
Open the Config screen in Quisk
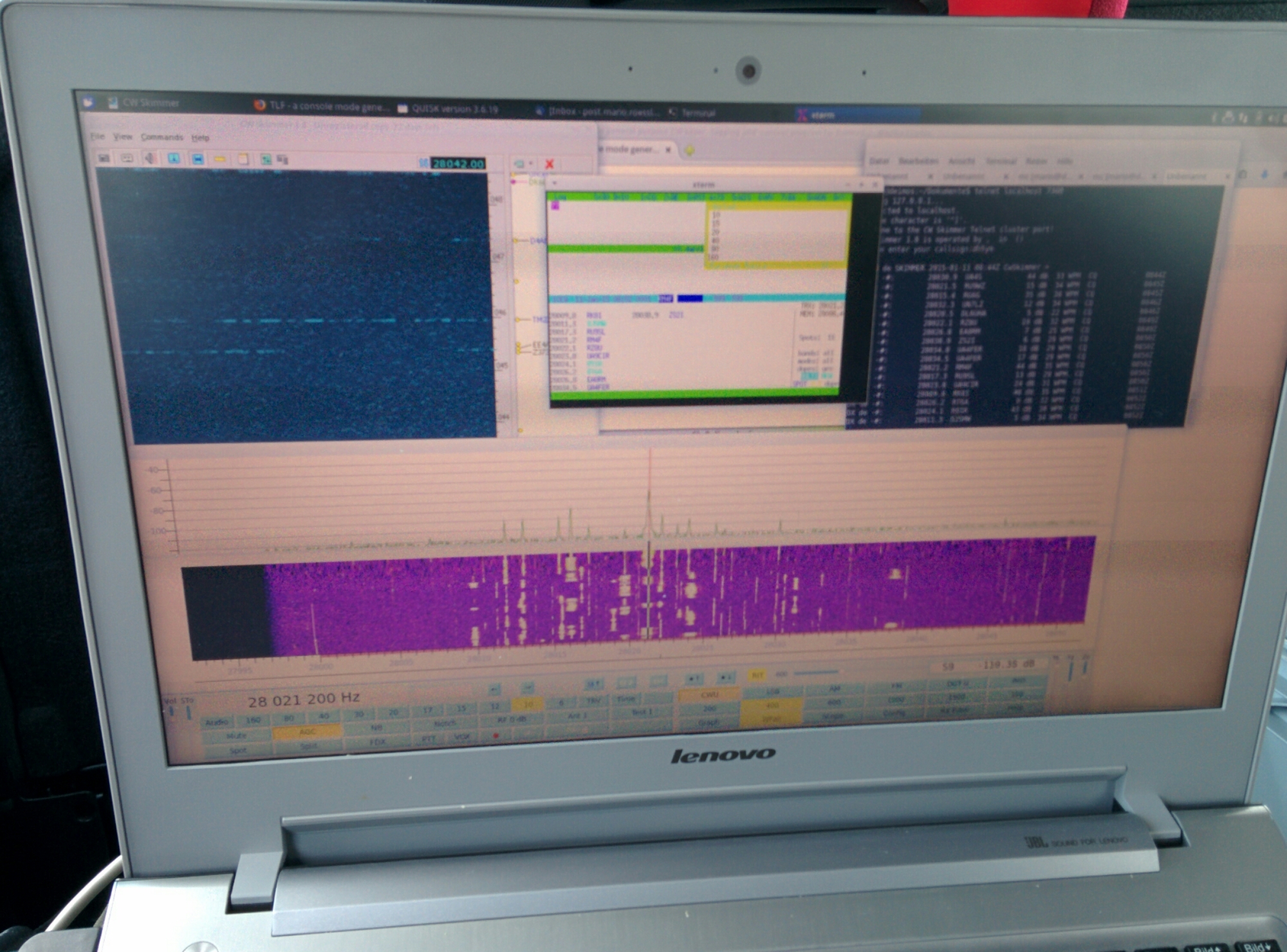[x=894, y=713]
